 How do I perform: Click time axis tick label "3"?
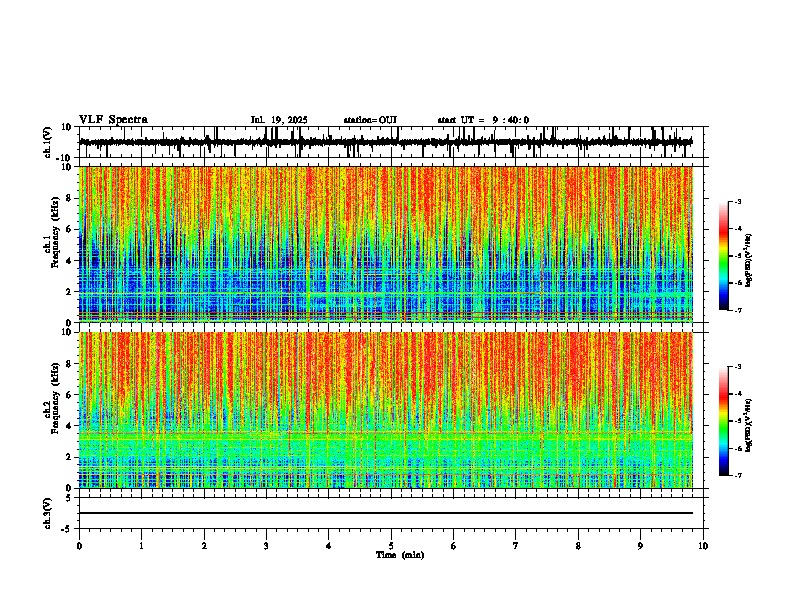[266, 546]
